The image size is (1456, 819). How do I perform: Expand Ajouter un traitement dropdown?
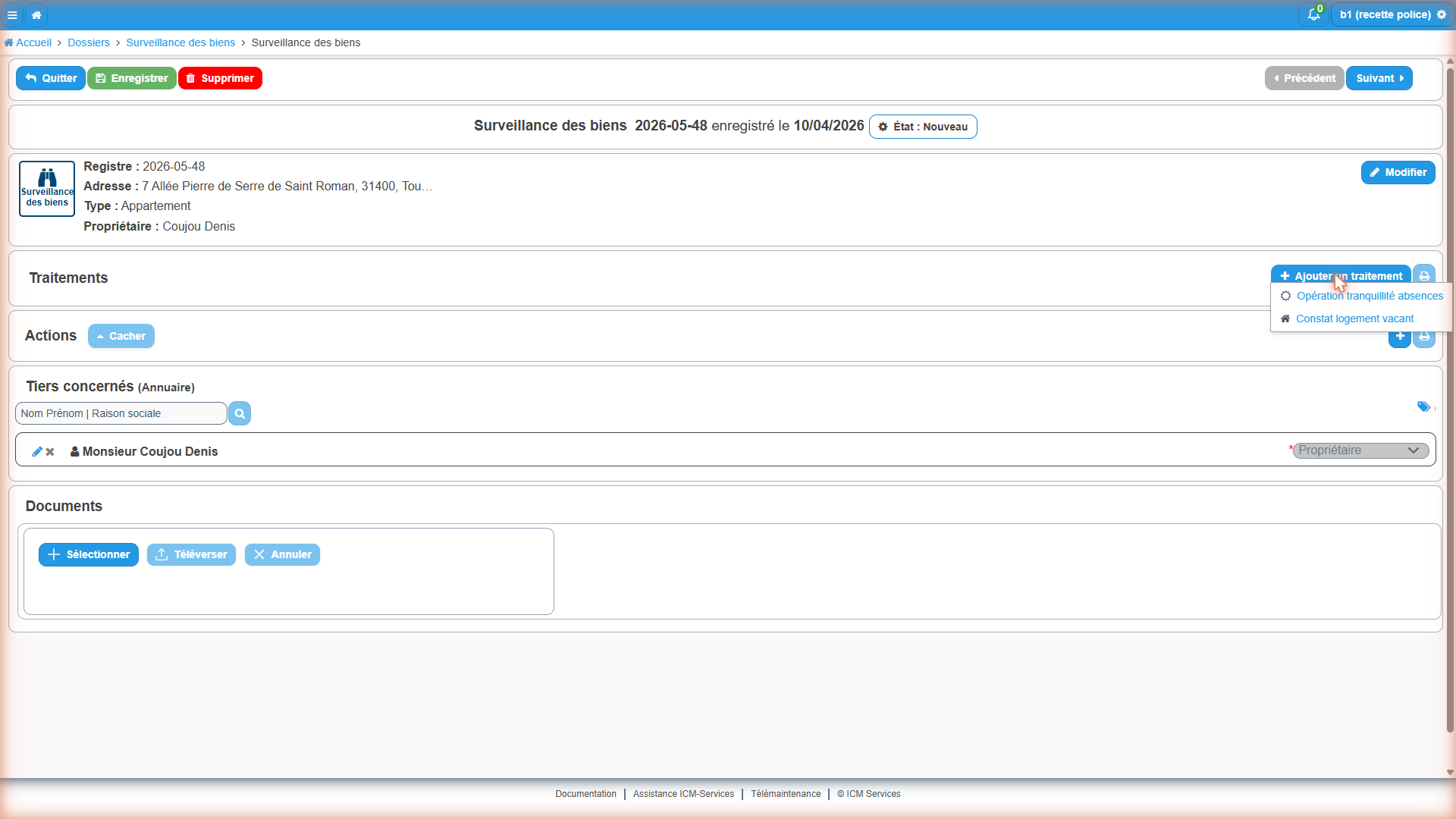(x=1341, y=275)
